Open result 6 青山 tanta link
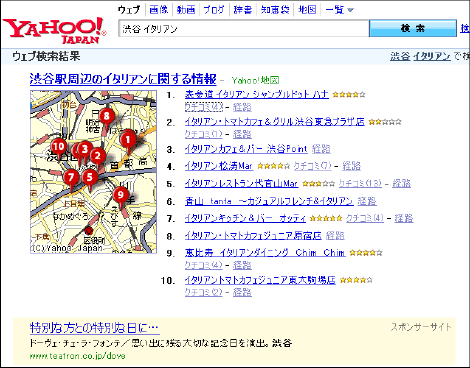Screen dimensions: 470x368 [x=269, y=201]
